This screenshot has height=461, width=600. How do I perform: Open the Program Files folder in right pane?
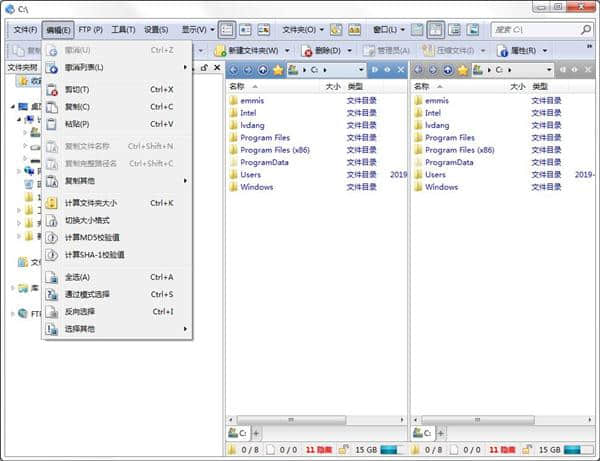pos(449,138)
